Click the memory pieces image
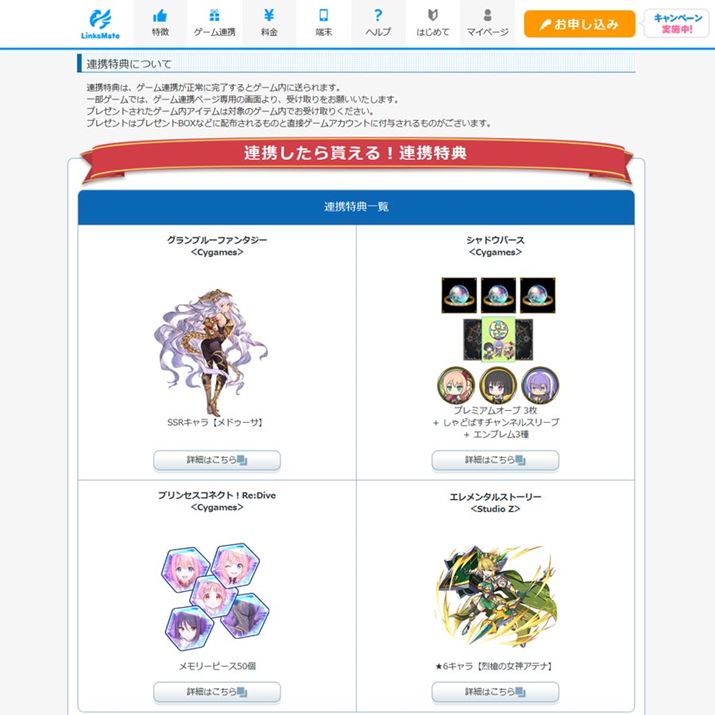The width and height of the screenshot is (715, 715). point(215,596)
